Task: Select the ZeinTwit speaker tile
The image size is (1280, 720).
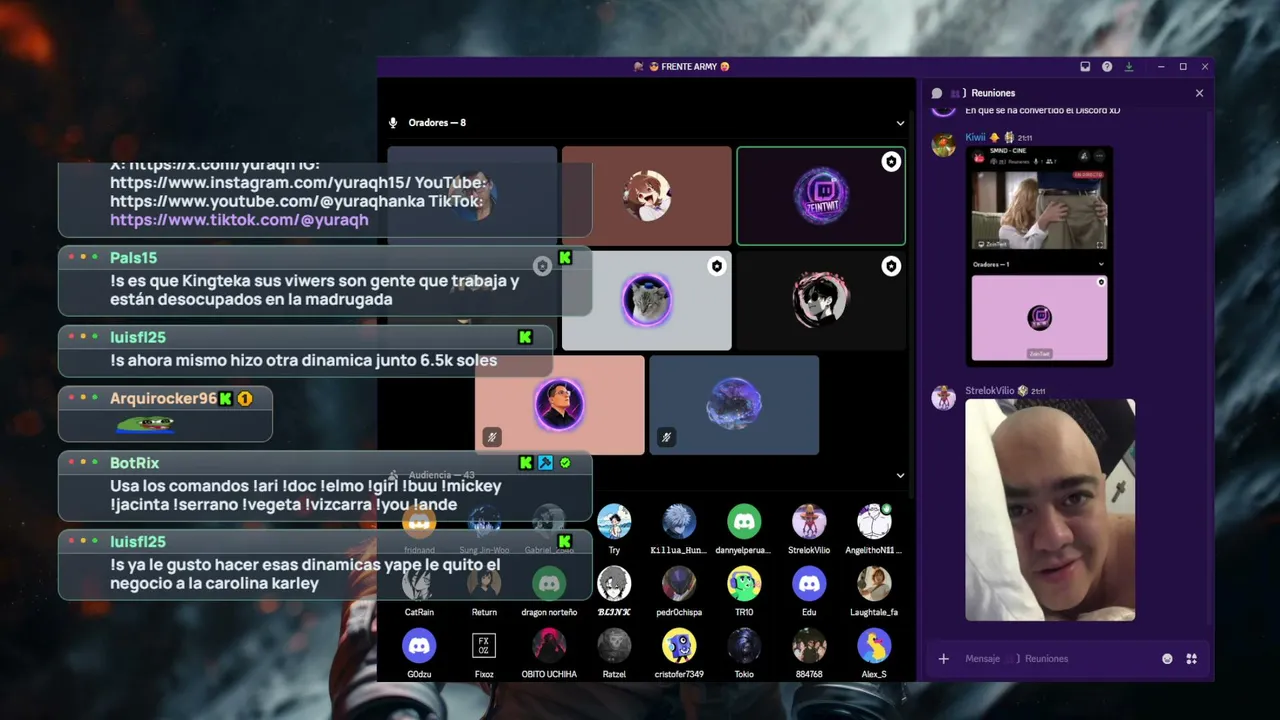Action: [x=821, y=196]
